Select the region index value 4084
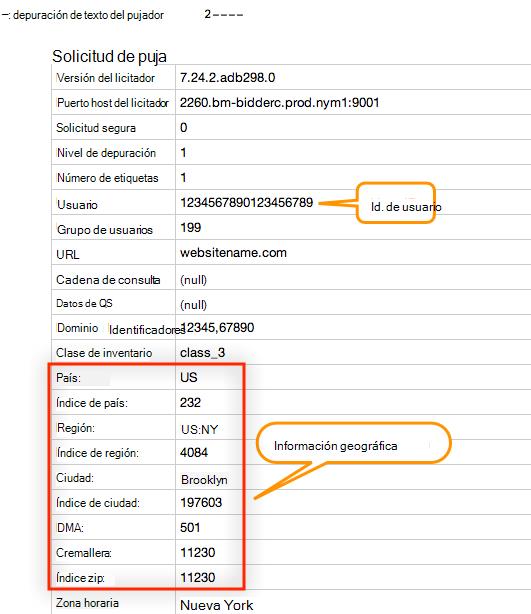Screen dimensions: 531x614 [x=194, y=453]
